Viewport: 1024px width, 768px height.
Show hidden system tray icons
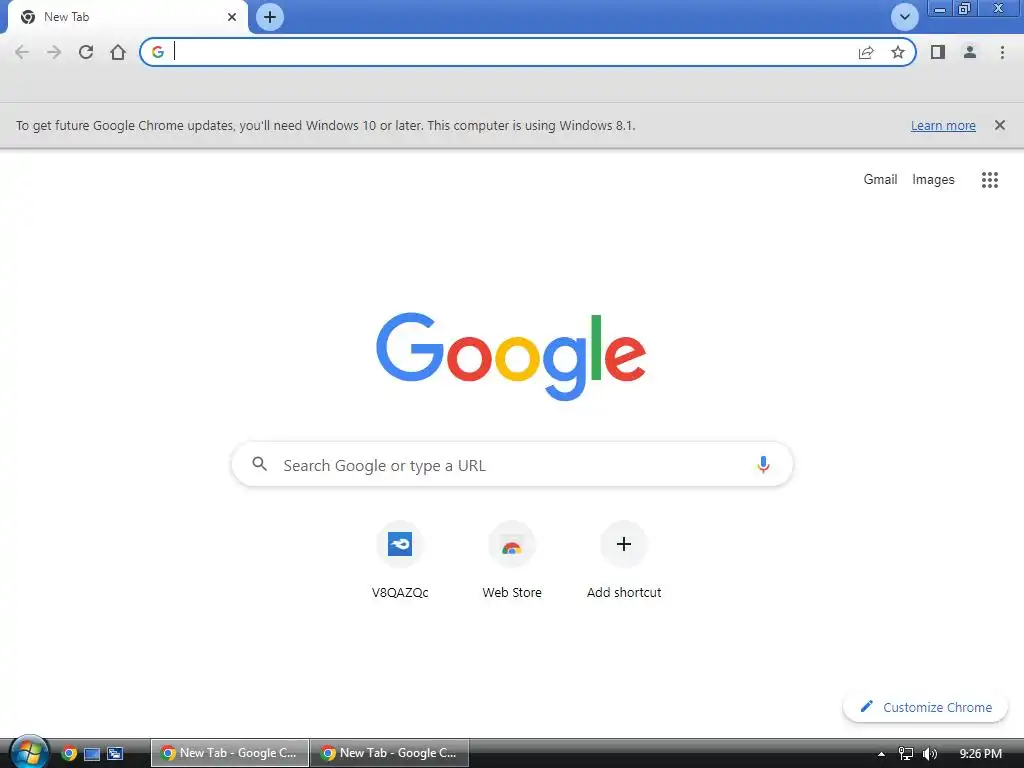pyautogui.click(x=881, y=754)
